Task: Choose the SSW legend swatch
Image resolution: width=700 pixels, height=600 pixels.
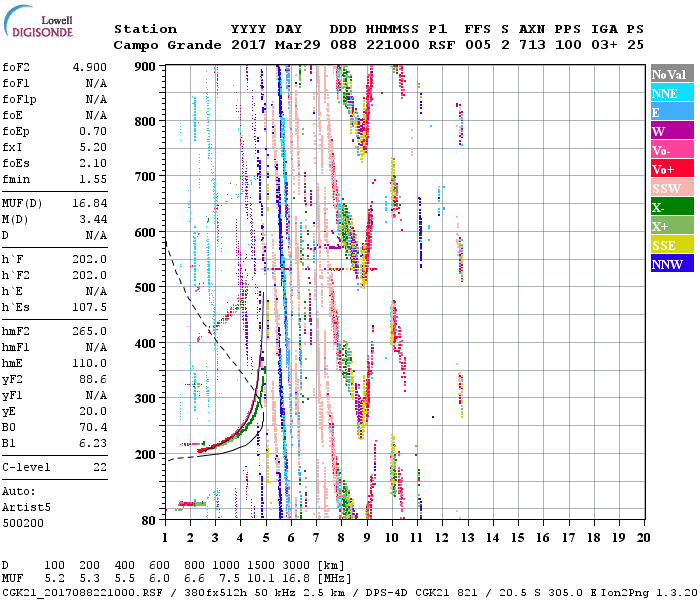Action: pos(671,188)
